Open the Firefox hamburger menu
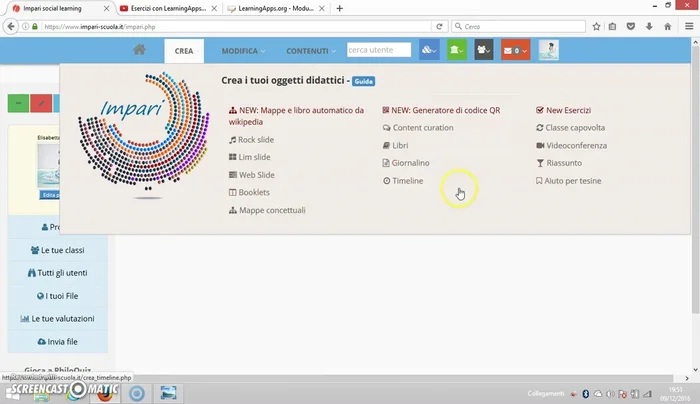700x404 pixels. (689, 26)
